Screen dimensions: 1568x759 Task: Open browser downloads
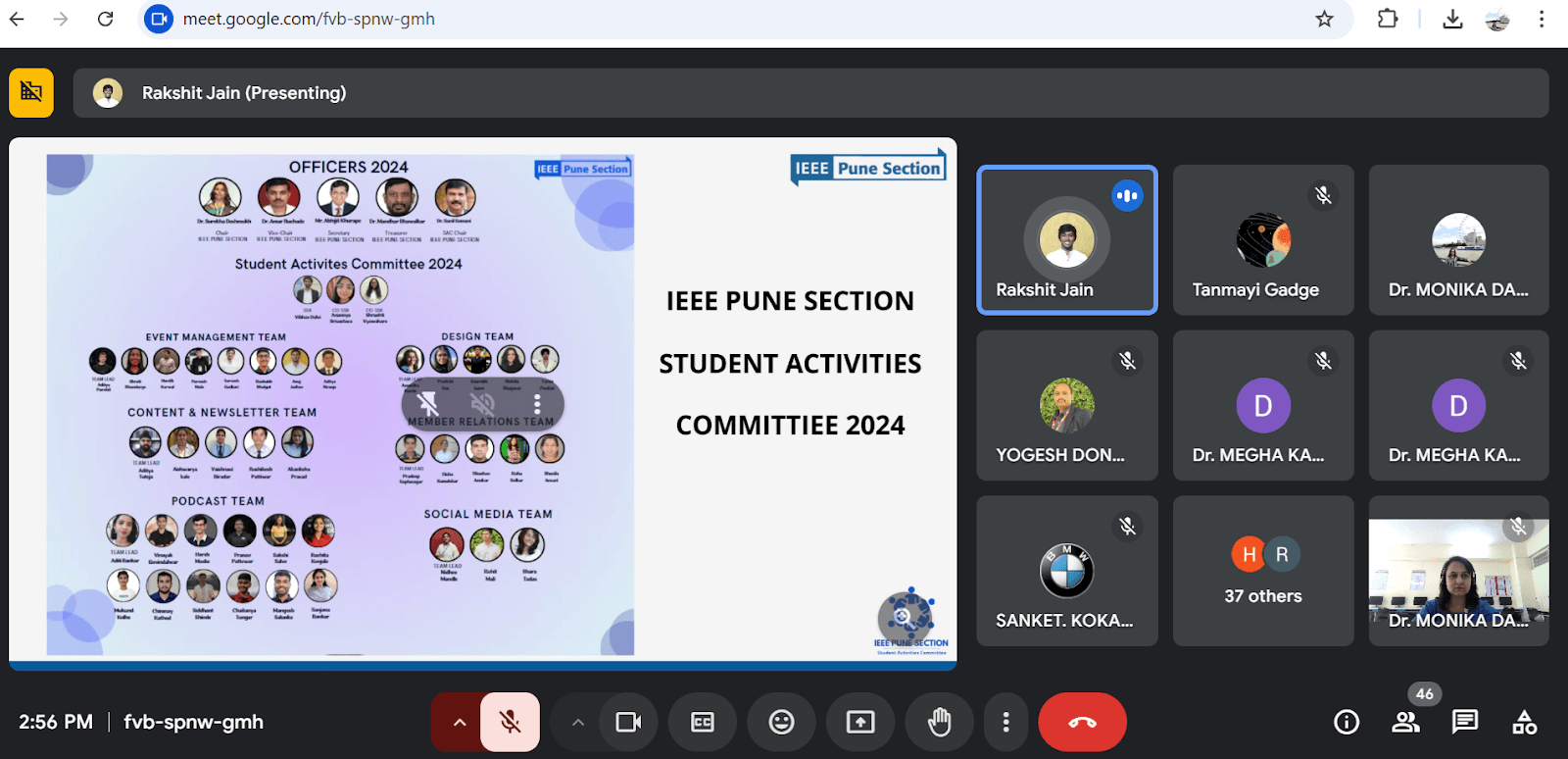coord(1452,19)
